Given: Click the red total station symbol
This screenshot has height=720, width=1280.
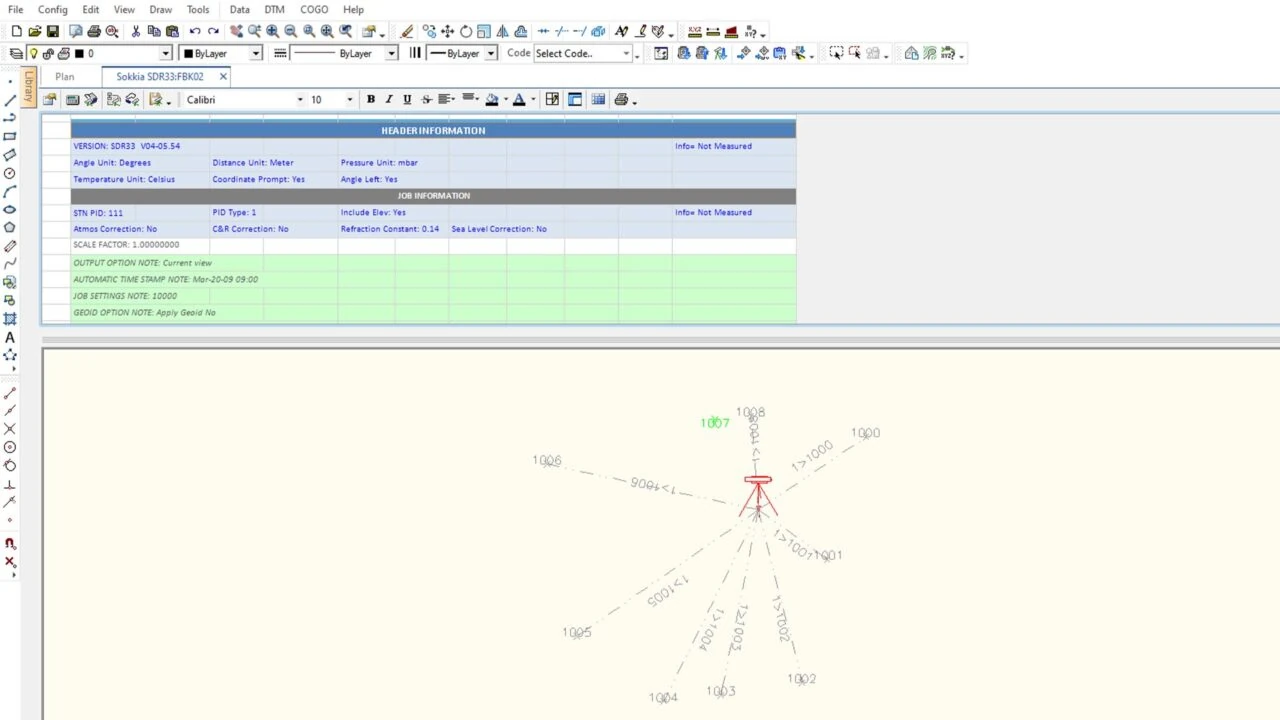Looking at the screenshot, I should coord(758,496).
